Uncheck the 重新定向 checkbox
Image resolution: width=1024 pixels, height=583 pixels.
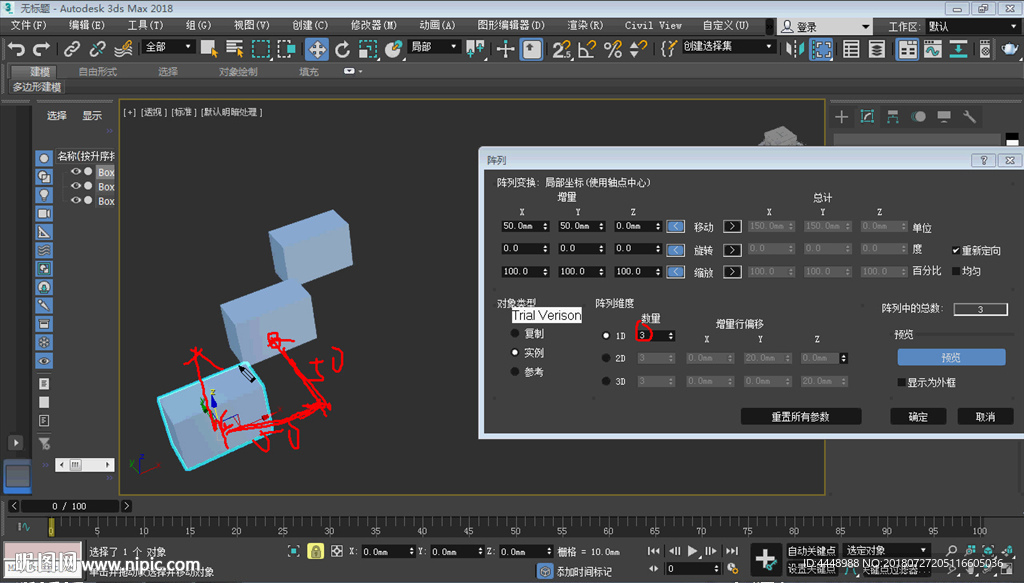pos(956,251)
